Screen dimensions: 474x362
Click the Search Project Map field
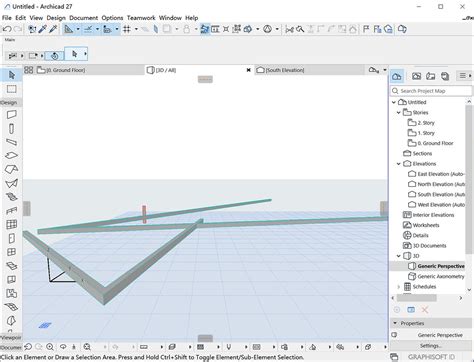click(431, 91)
